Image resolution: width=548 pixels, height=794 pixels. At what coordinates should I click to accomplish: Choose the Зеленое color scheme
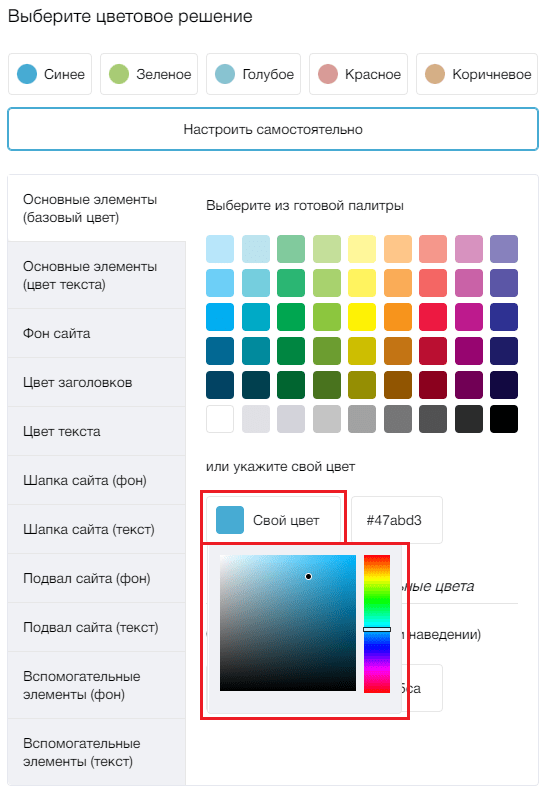coord(149,74)
